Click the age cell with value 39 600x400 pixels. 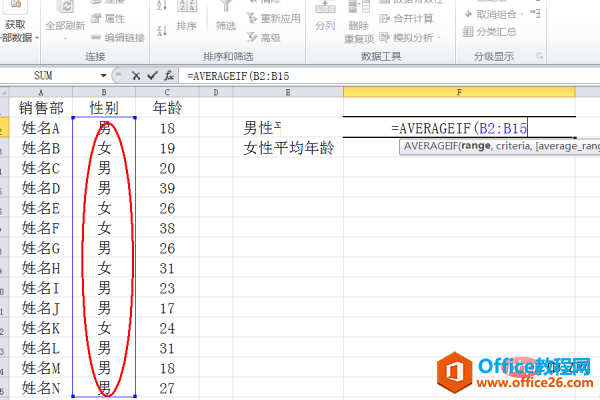tap(167, 188)
